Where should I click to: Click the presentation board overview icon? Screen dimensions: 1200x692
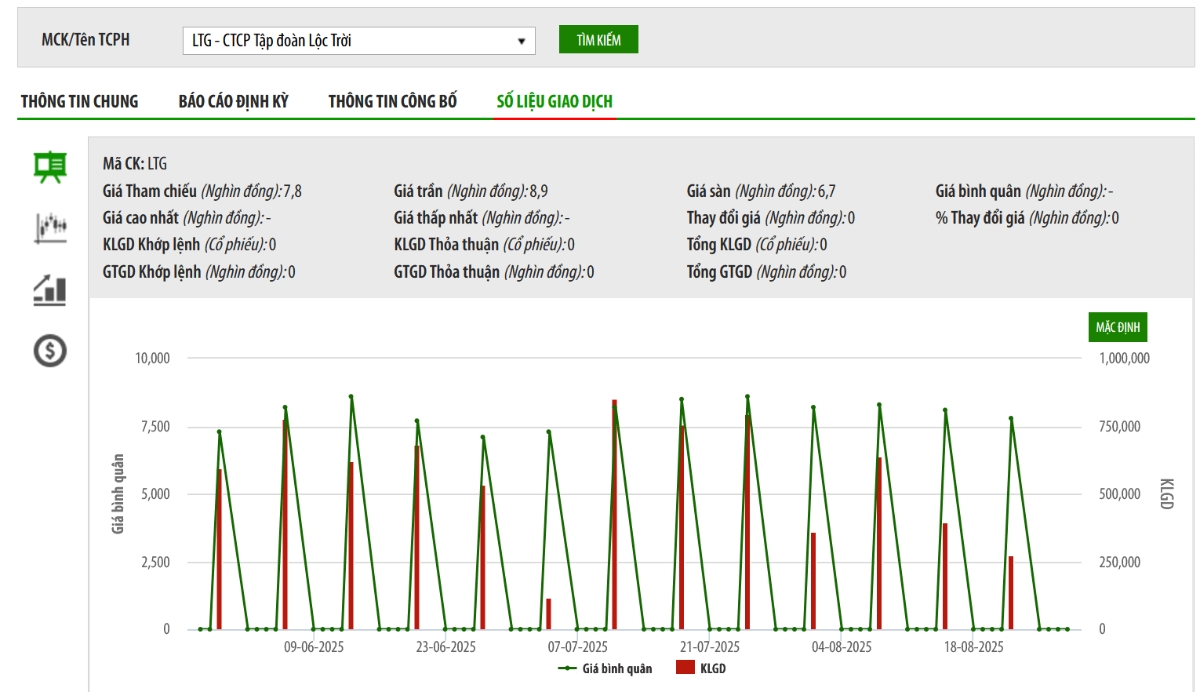[x=50, y=166]
